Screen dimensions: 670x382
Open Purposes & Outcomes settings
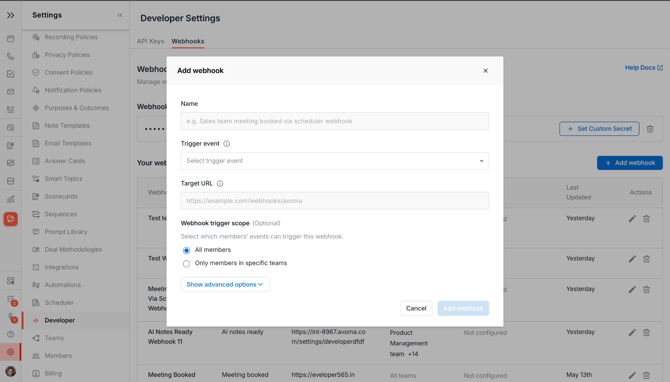[76, 108]
